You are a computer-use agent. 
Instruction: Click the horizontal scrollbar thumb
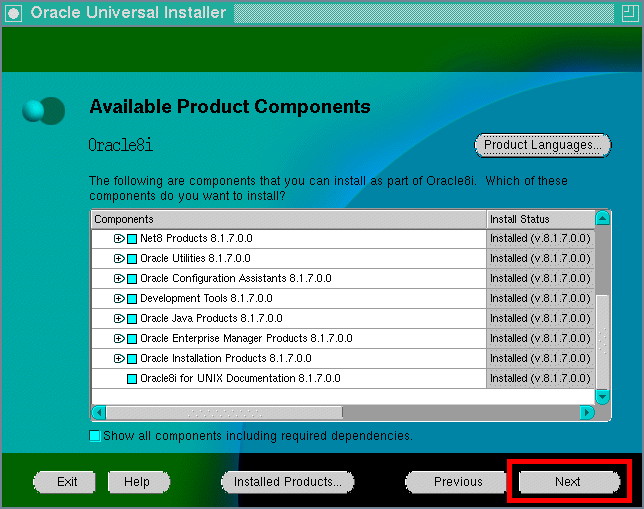[x=224, y=412]
